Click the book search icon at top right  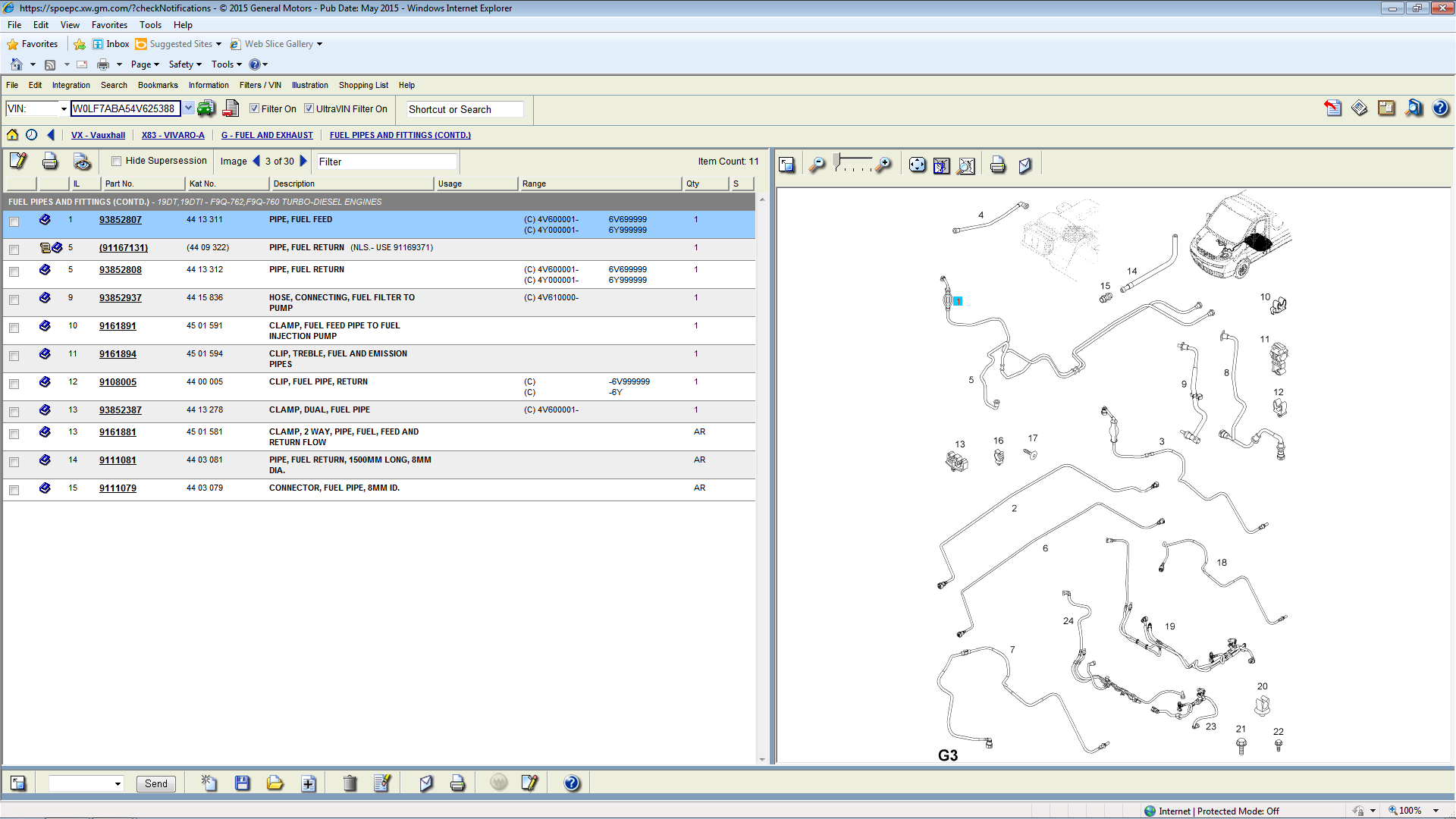[1414, 108]
